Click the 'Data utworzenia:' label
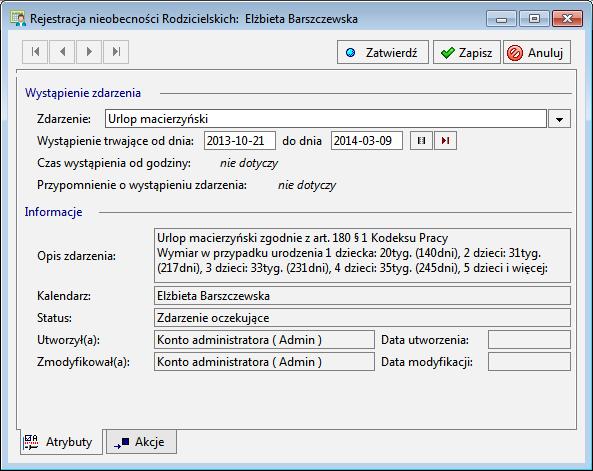Screen dimensions: 593x471 click(x=425, y=340)
